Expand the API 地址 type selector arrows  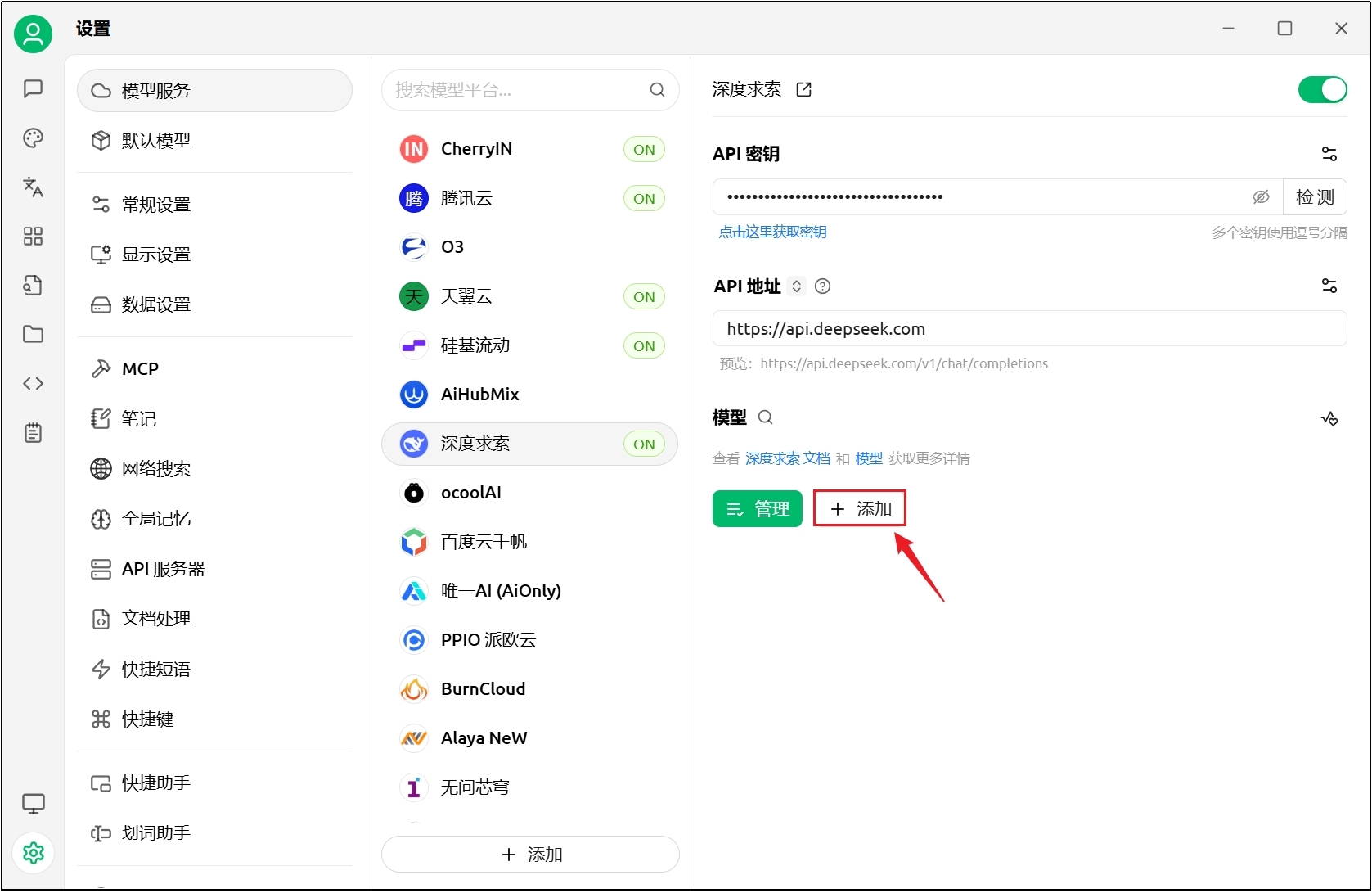(797, 286)
